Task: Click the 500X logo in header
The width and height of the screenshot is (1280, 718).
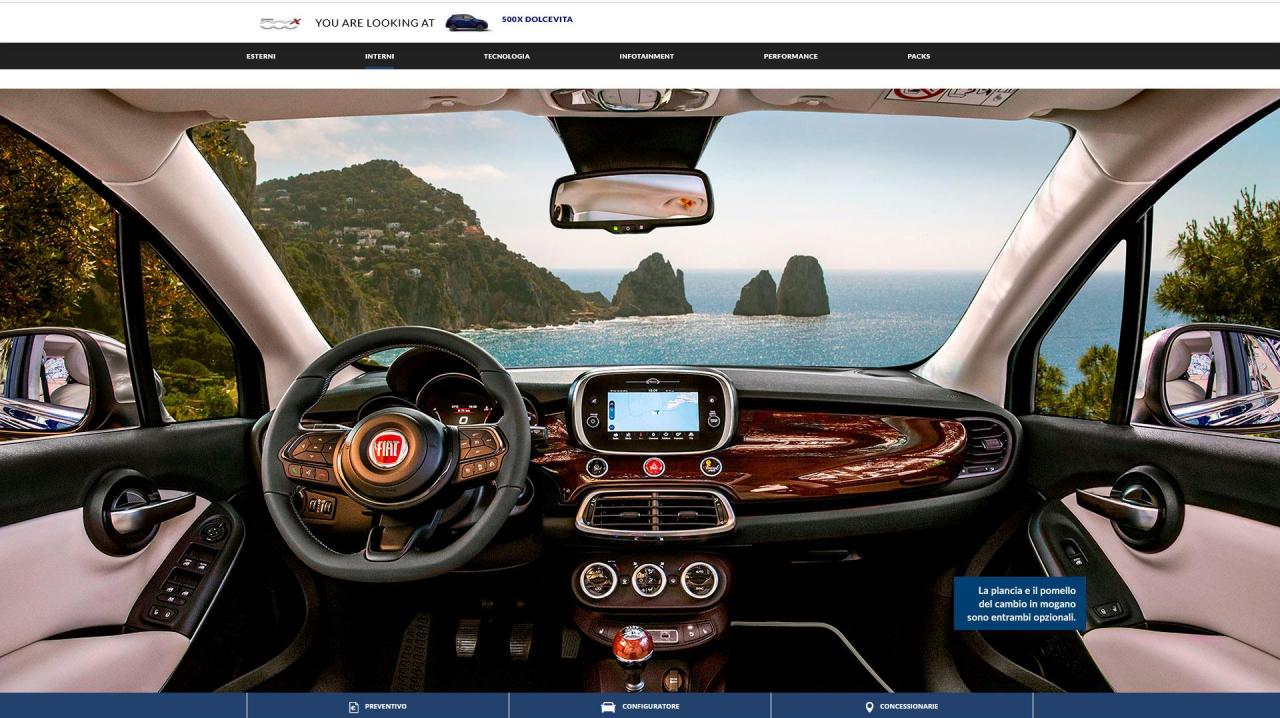Action: point(280,23)
